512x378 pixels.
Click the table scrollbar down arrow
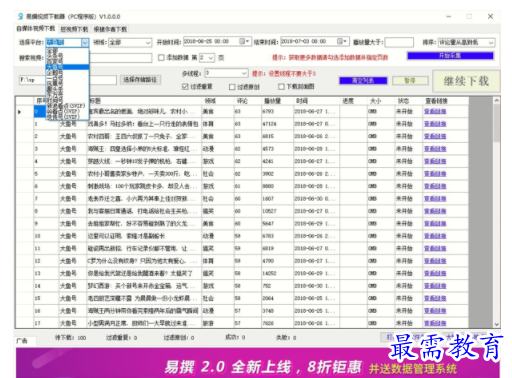coord(497,324)
